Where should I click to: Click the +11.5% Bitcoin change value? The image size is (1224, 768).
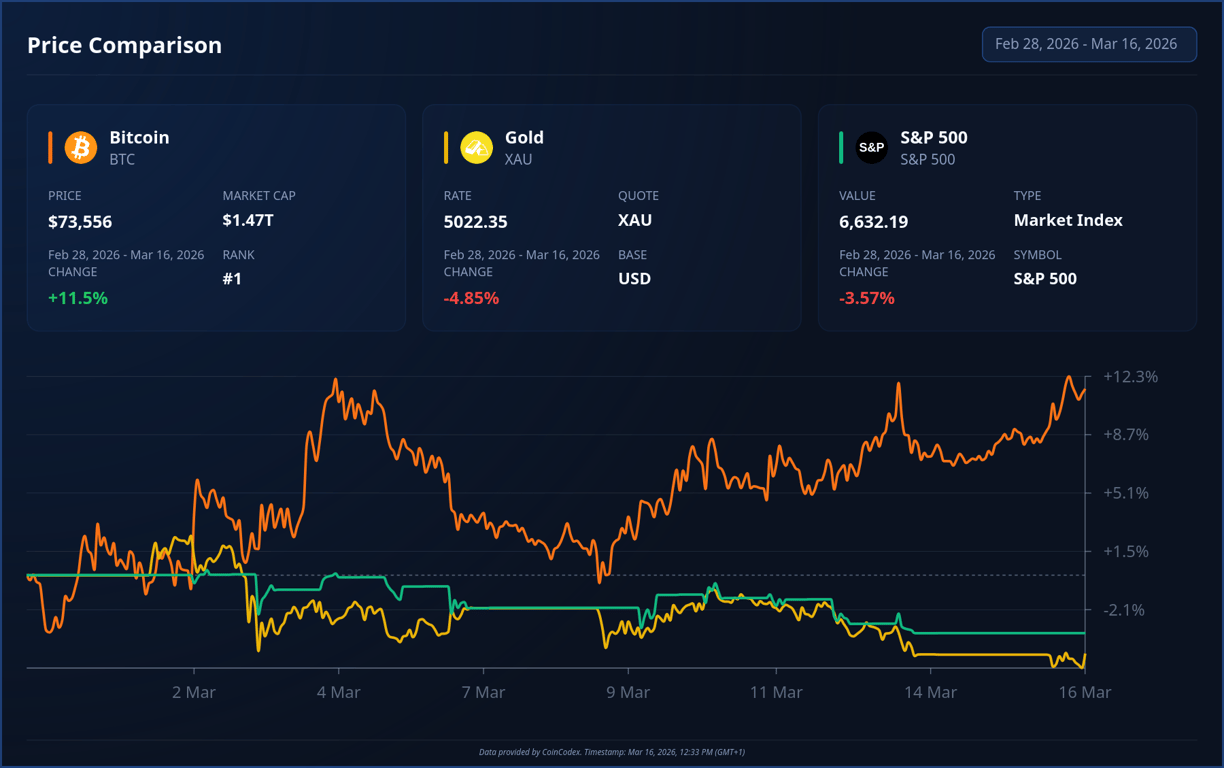tap(78, 297)
